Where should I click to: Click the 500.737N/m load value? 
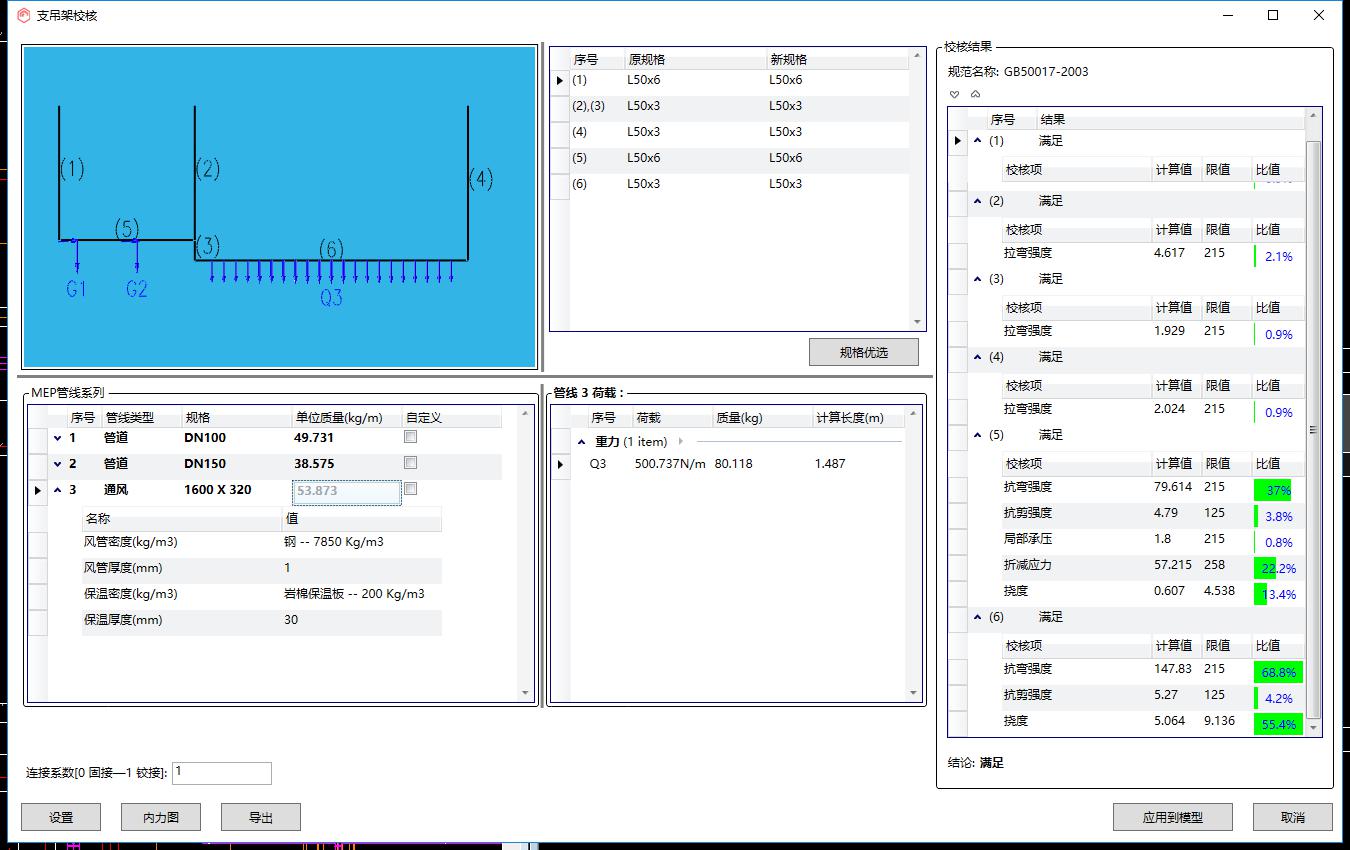[x=670, y=464]
